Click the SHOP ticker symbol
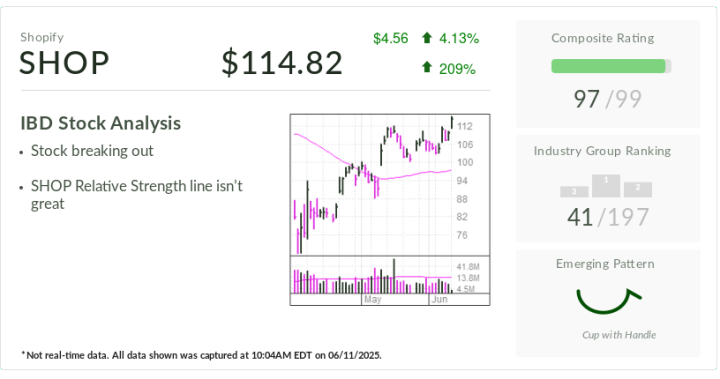 tap(64, 62)
